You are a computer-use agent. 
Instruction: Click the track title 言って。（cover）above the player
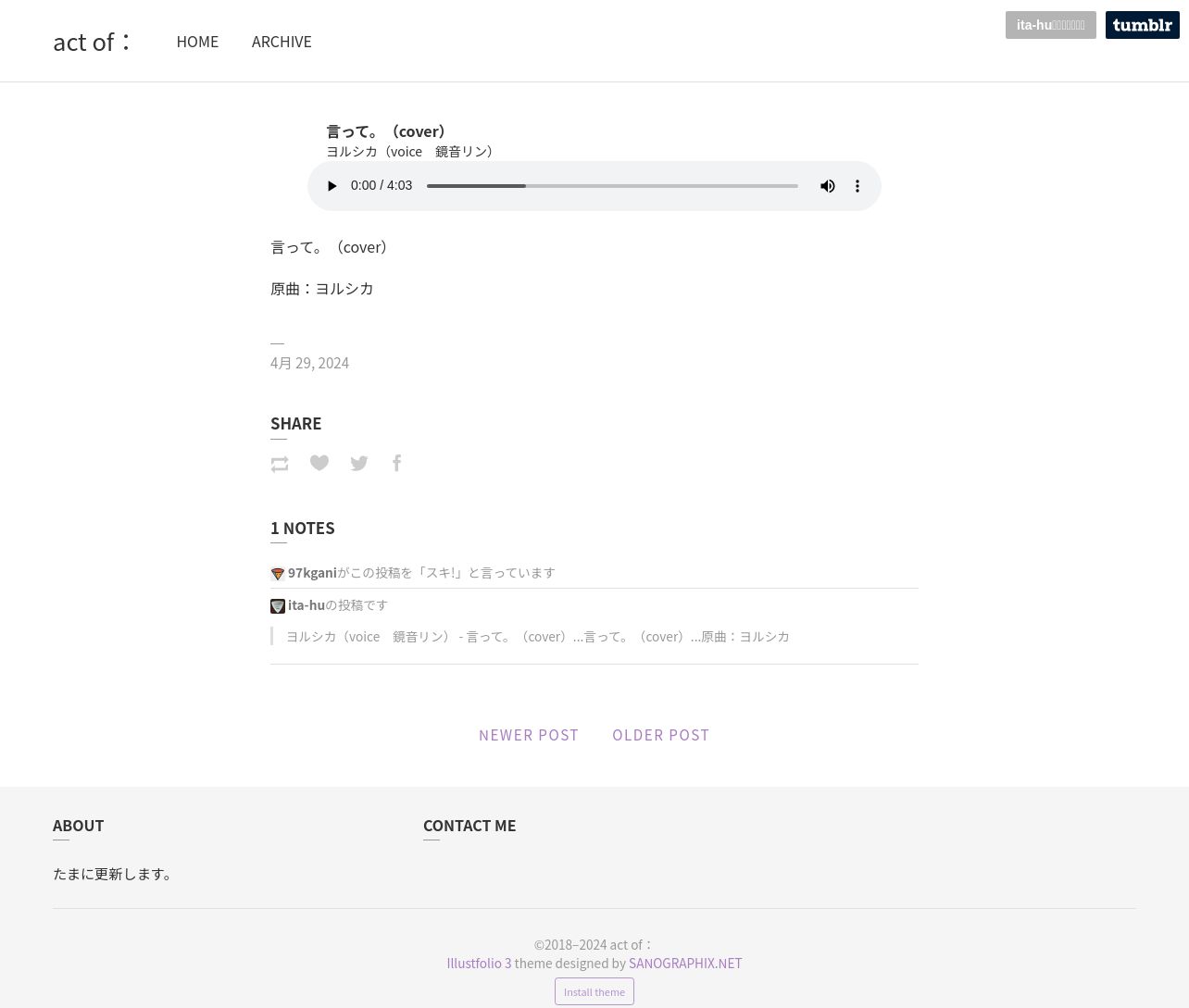[389, 131]
